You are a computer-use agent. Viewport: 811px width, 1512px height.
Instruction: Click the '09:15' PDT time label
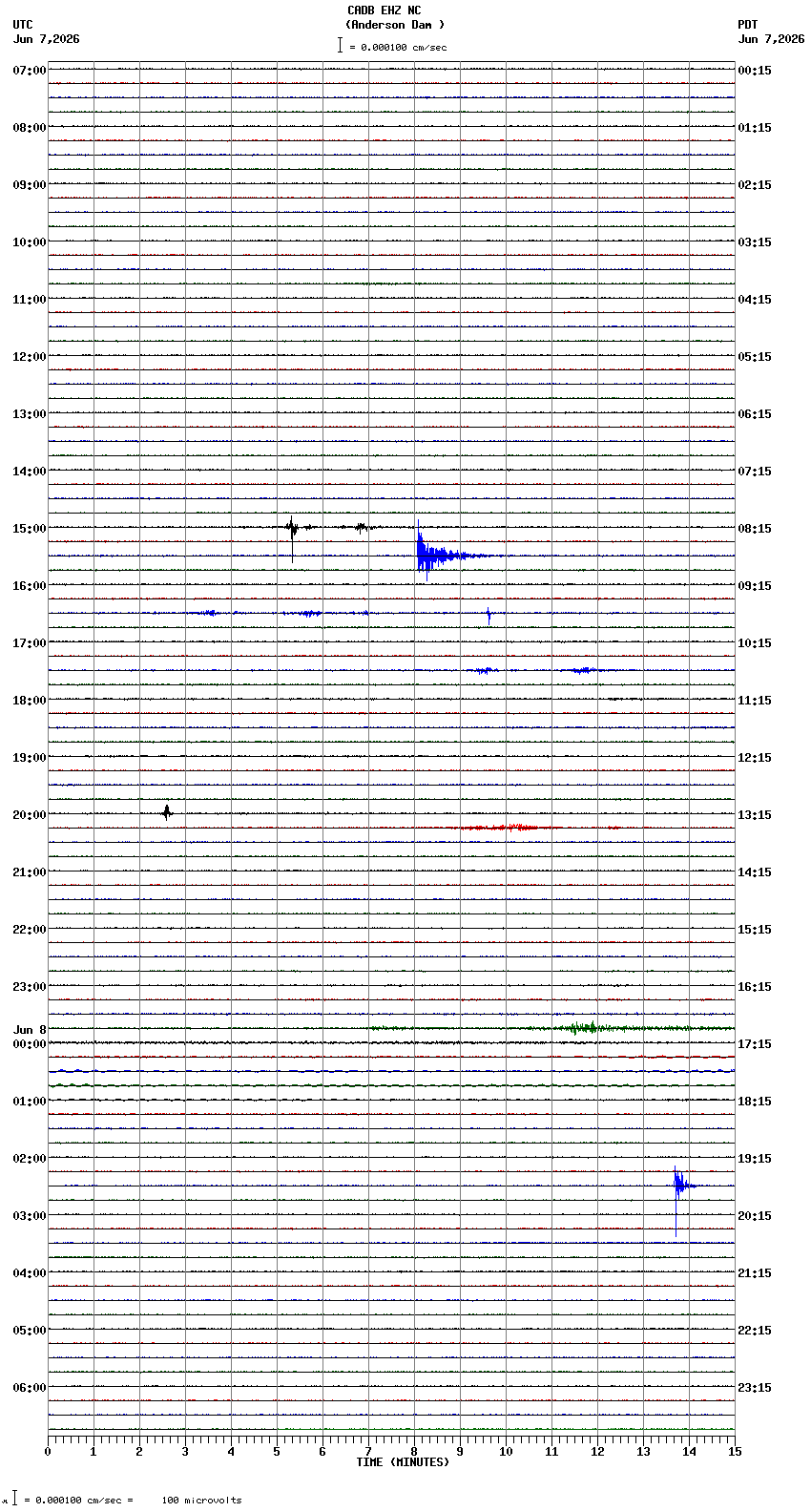(x=755, y=586)
